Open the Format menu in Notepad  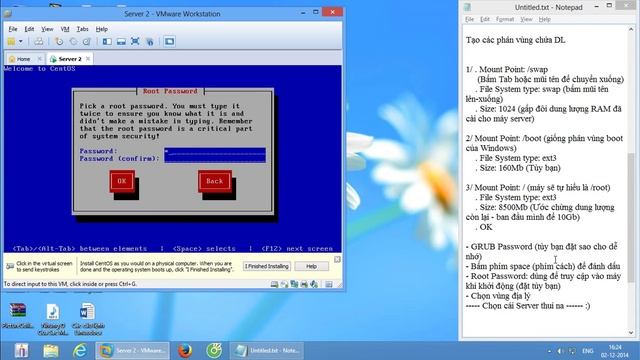(505, 19)
